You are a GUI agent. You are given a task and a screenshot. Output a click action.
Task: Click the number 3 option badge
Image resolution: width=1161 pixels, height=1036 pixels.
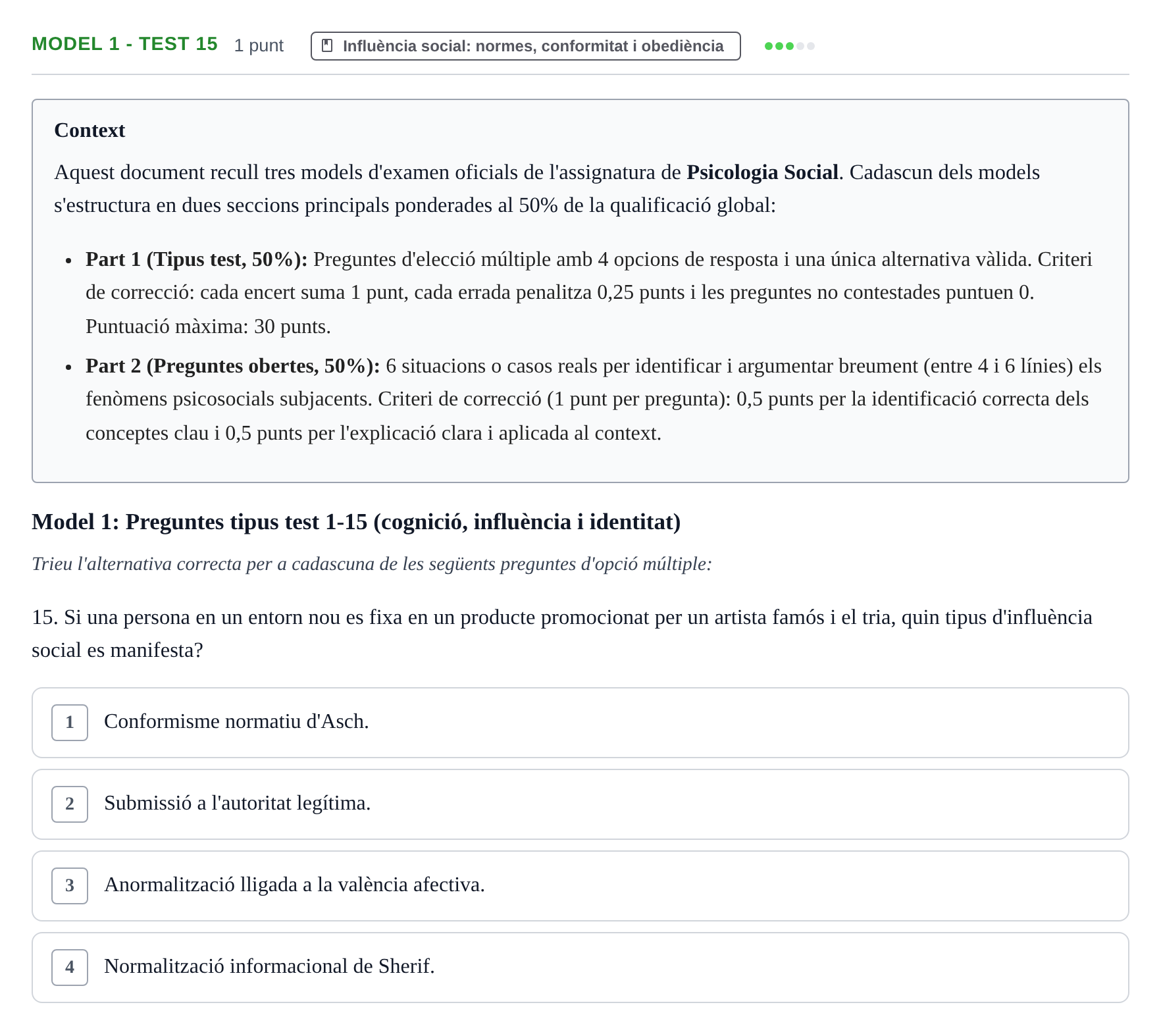tap(70, 885)
